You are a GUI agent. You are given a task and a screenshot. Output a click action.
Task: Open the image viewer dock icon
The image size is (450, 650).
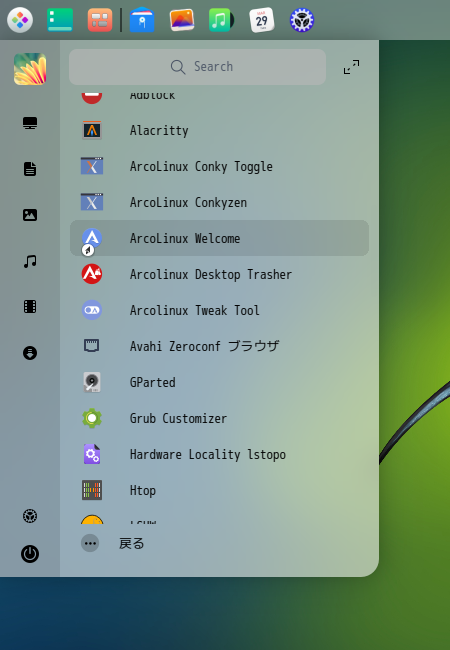coord(181,20)
